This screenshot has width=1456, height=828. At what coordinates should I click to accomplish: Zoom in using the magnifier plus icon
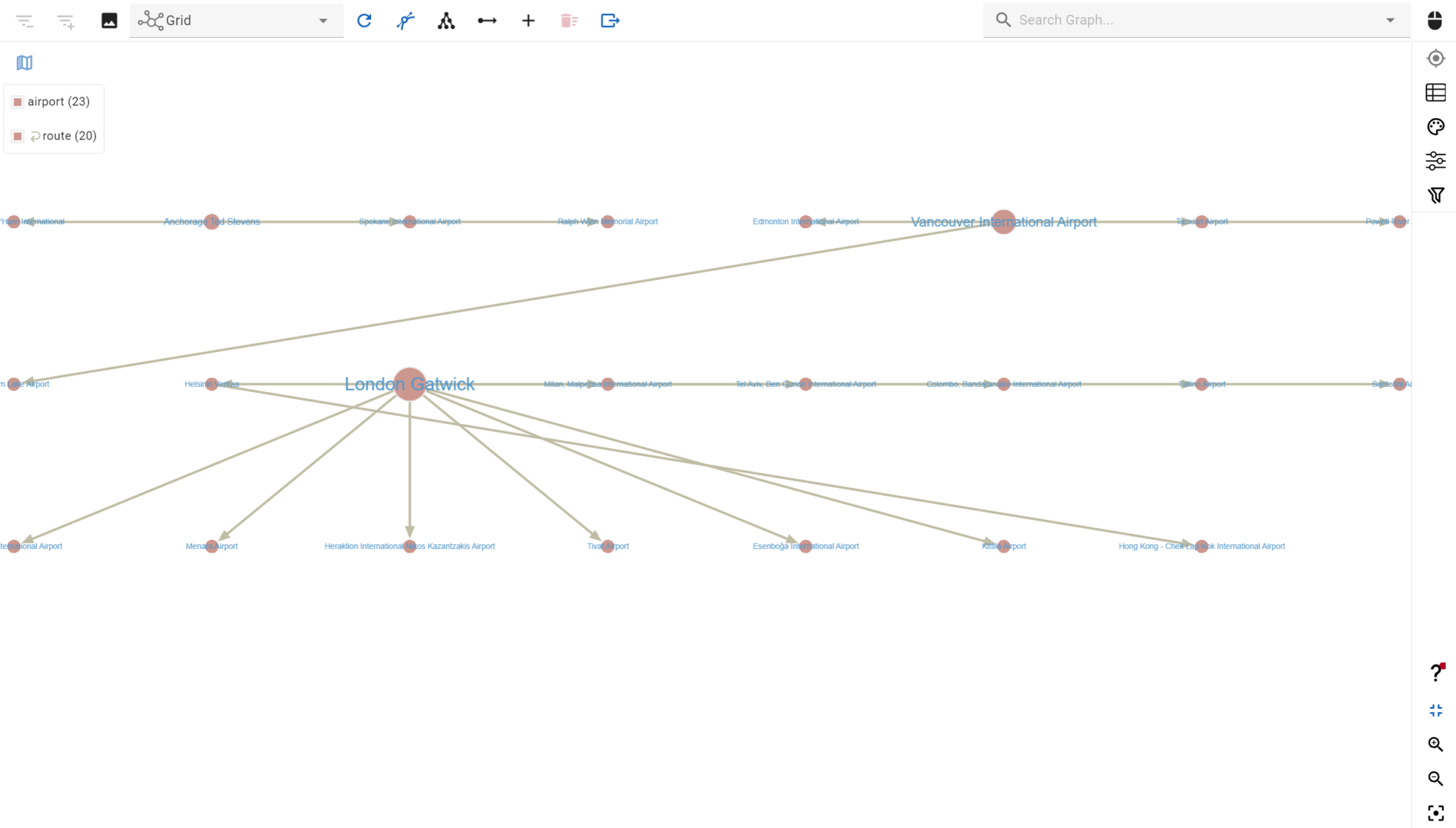click(1435, 744)
